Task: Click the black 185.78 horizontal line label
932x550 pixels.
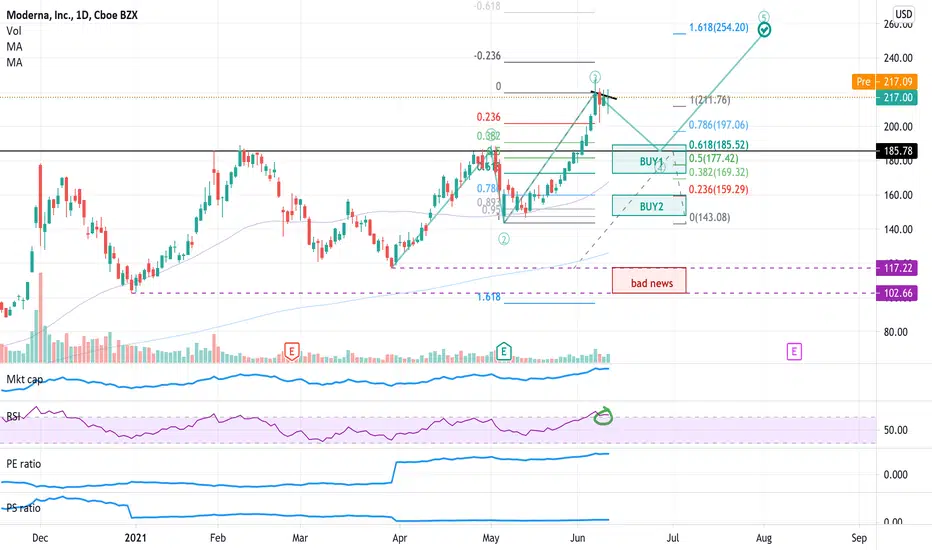Action: click(896, 151)
